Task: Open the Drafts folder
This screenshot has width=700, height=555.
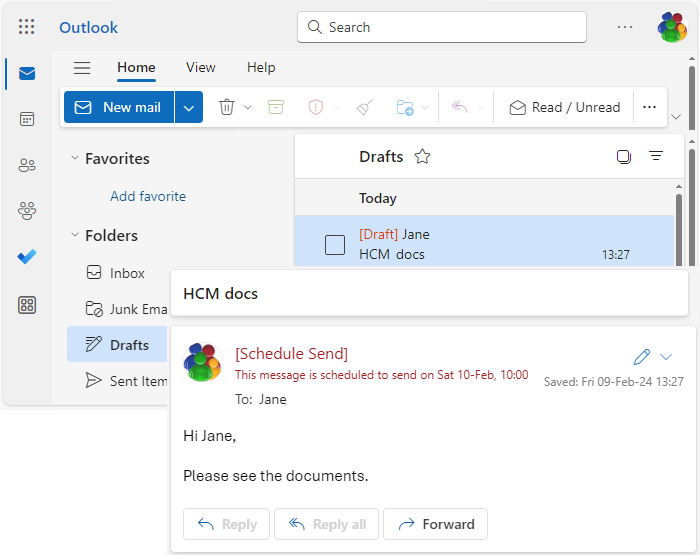Action: pyautogui.click(x=117, y=344)
